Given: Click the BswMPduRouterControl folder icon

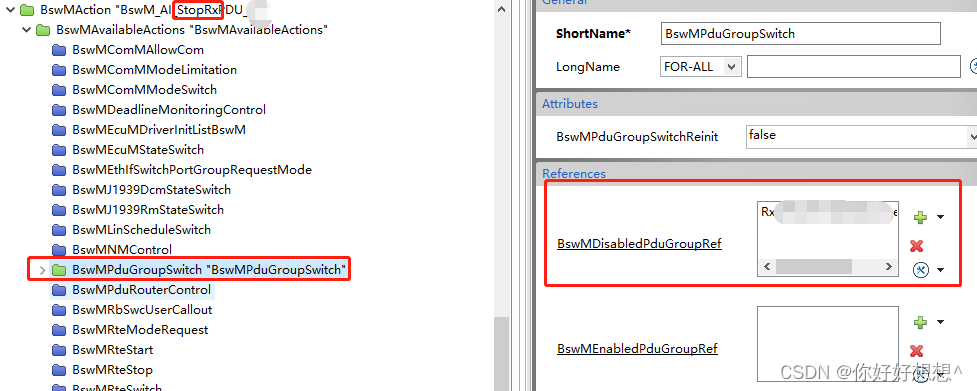Looking at the screenshot, I should [59, 290].
